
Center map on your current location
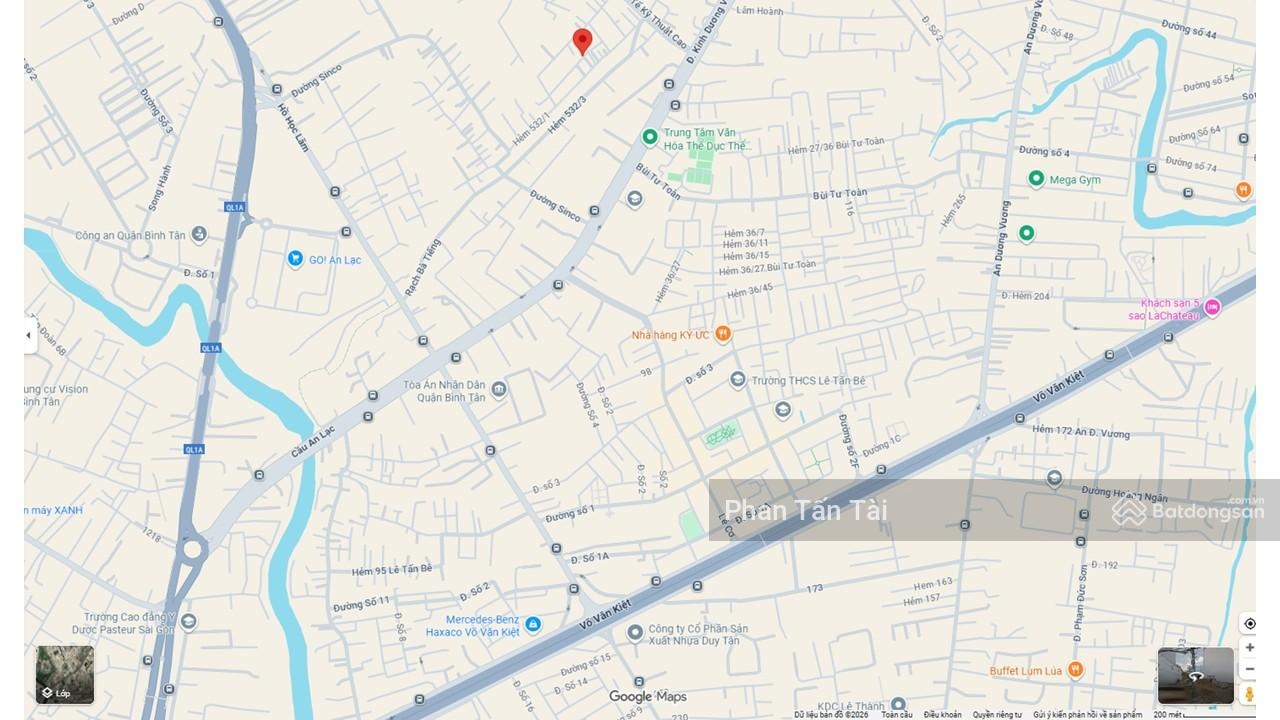point(1249,623)
